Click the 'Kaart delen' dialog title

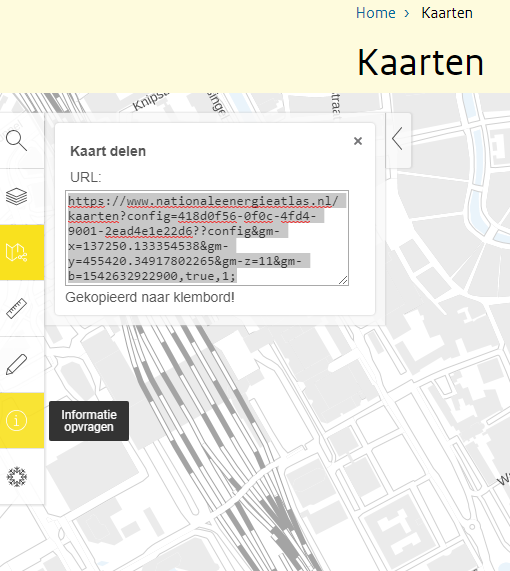[x=108, y=151]
